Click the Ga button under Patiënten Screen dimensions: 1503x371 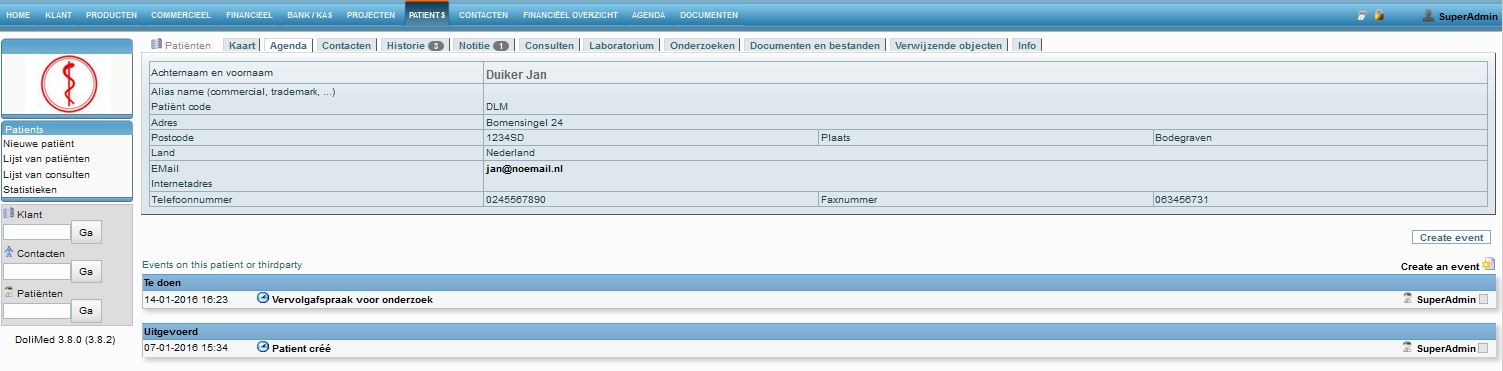87,311
